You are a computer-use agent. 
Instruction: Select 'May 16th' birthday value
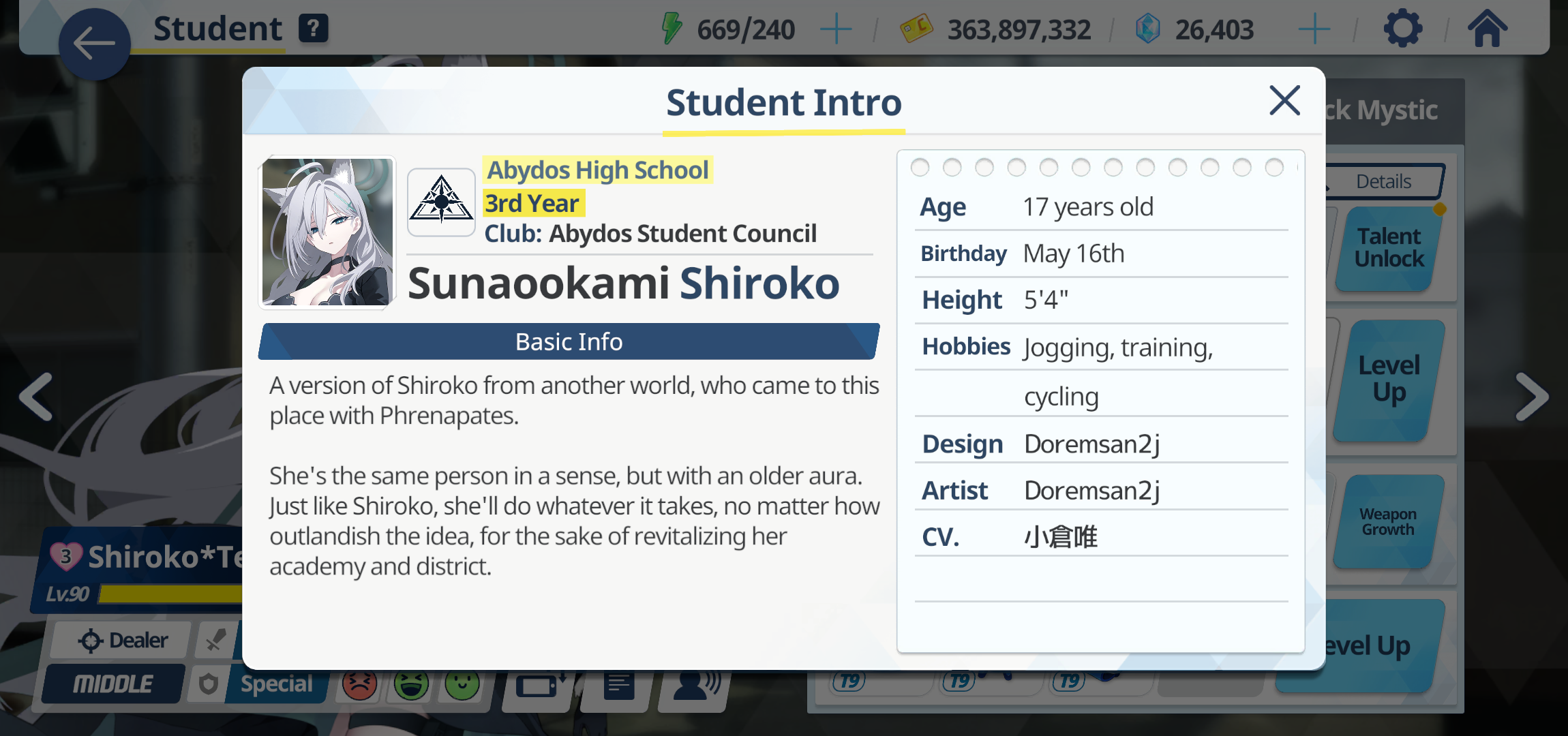click(x=1074, y=254)
